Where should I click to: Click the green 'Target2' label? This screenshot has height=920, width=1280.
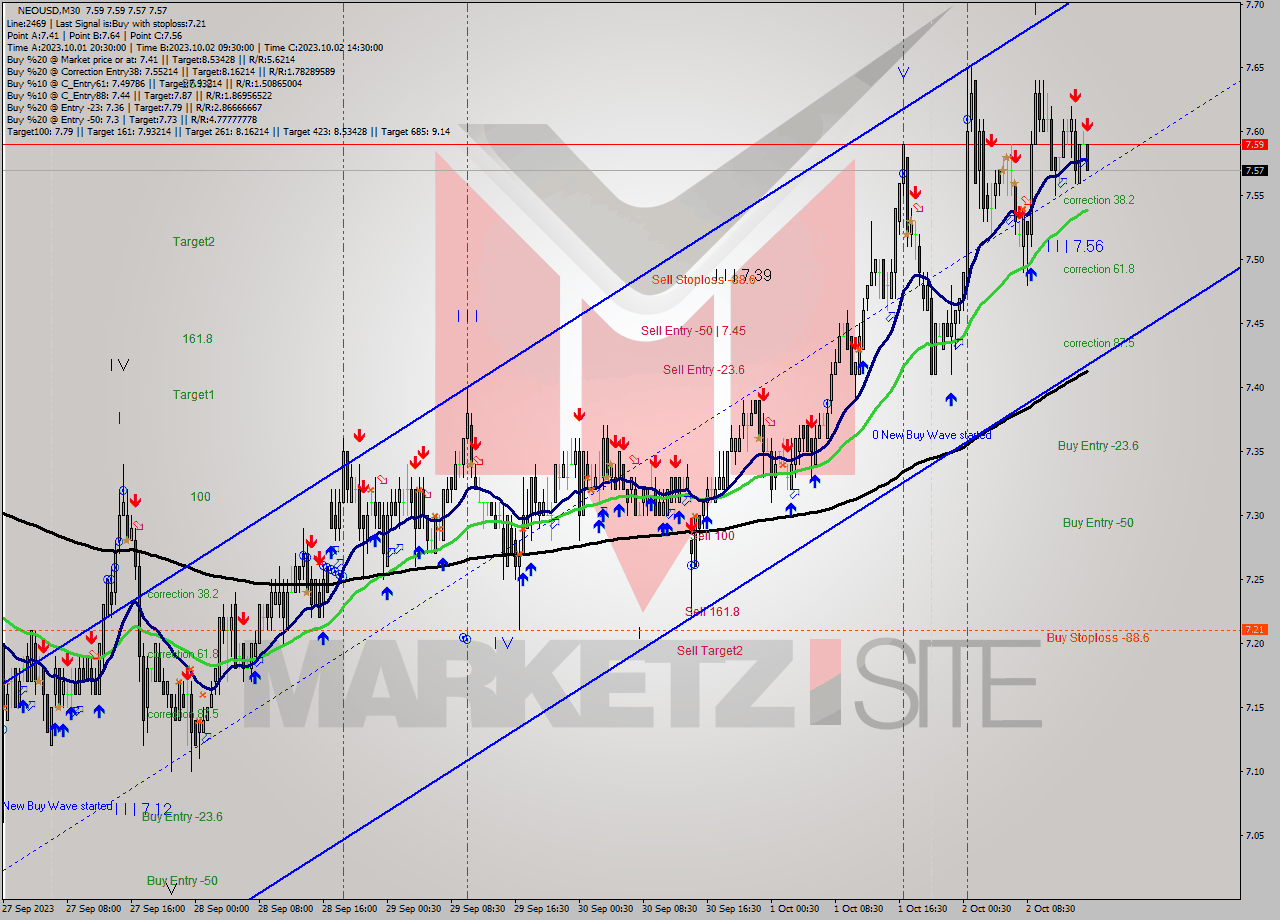193,242
